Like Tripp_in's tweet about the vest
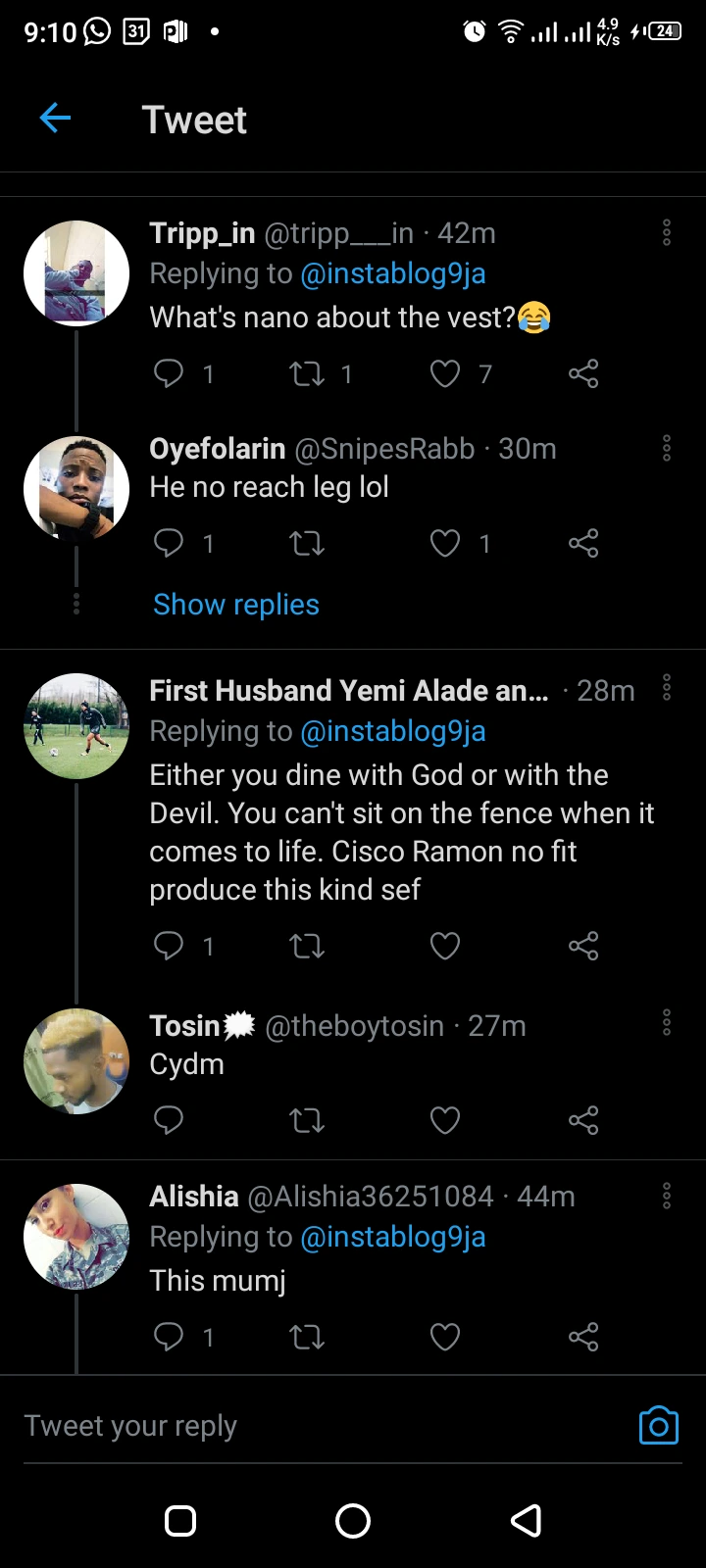The width and height of the screenshot is (706, 1568). click(445, 373)
